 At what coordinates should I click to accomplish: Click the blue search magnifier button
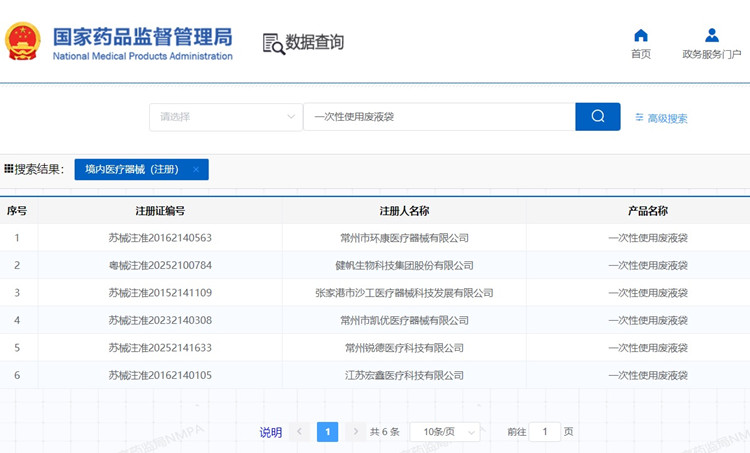pyautogui.click(x=597, y=116)
